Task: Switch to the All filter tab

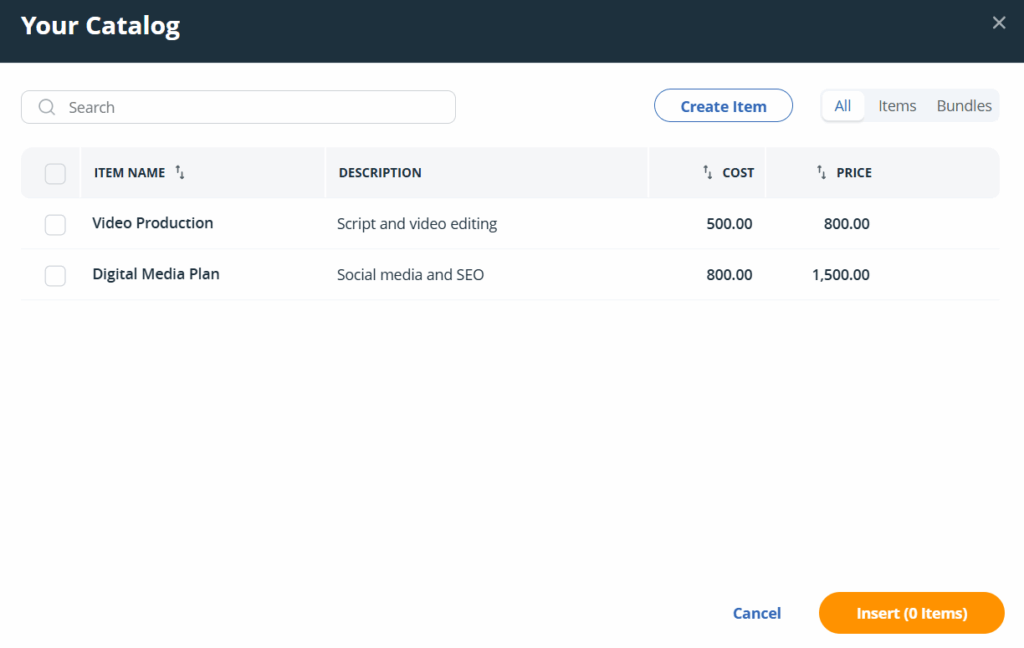Action: (x=843, y=106)
